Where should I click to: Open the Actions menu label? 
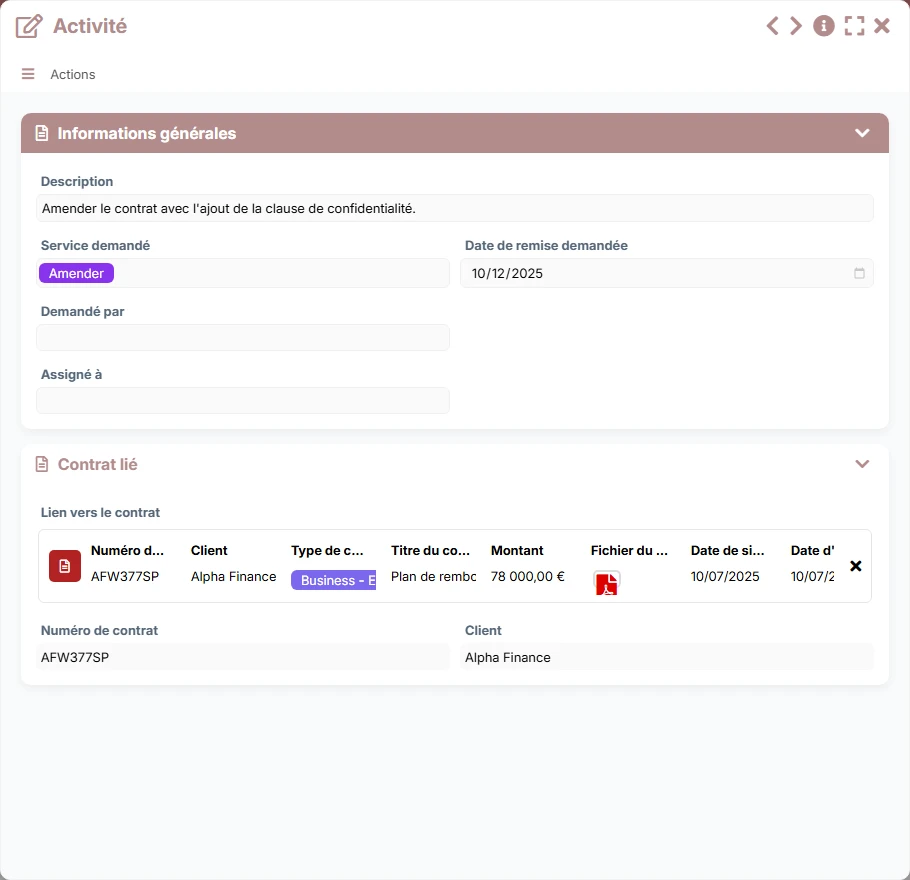click(73, 74)
